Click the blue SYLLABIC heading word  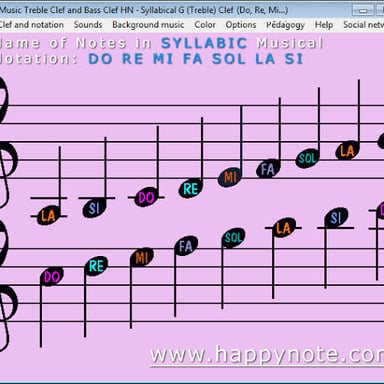pyautogui.click(x=204, y=43)
